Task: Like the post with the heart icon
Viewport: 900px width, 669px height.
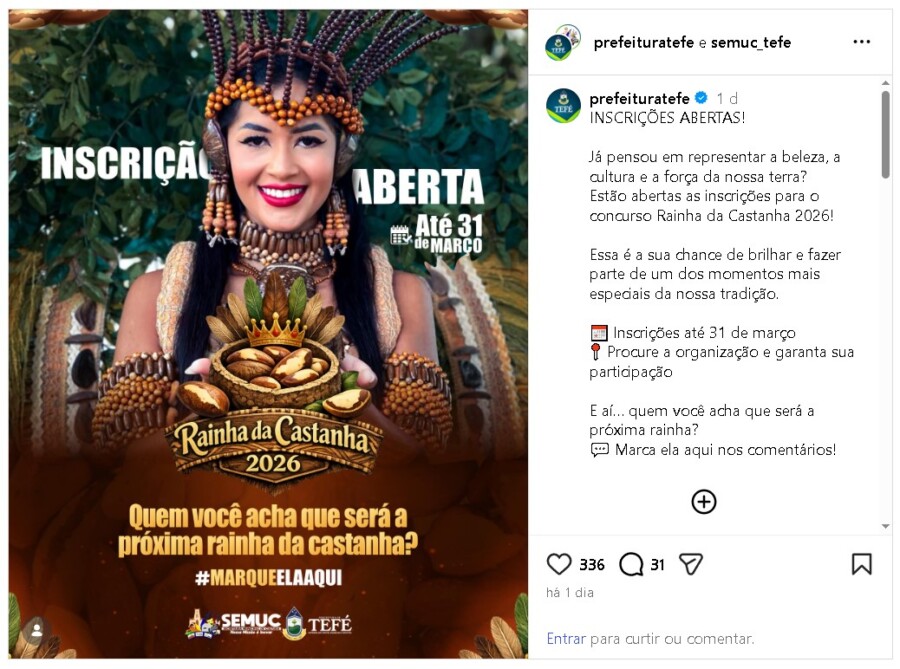Action: [x=558, y=564]
